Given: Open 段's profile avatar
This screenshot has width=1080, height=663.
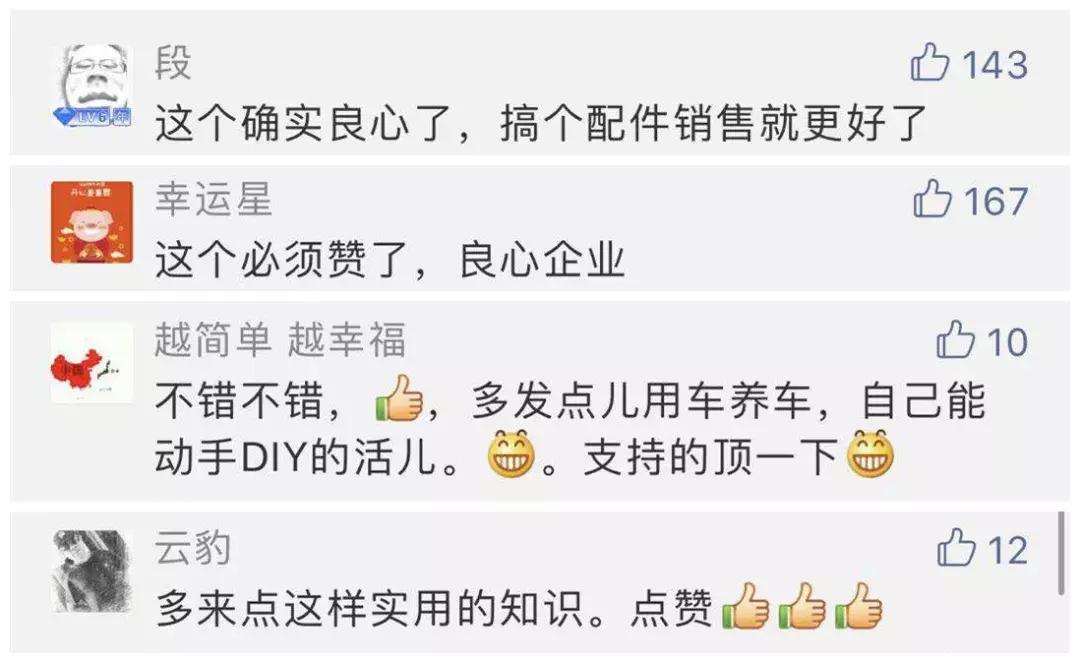Looking at the screenshot, I should [x=92, y=85].
